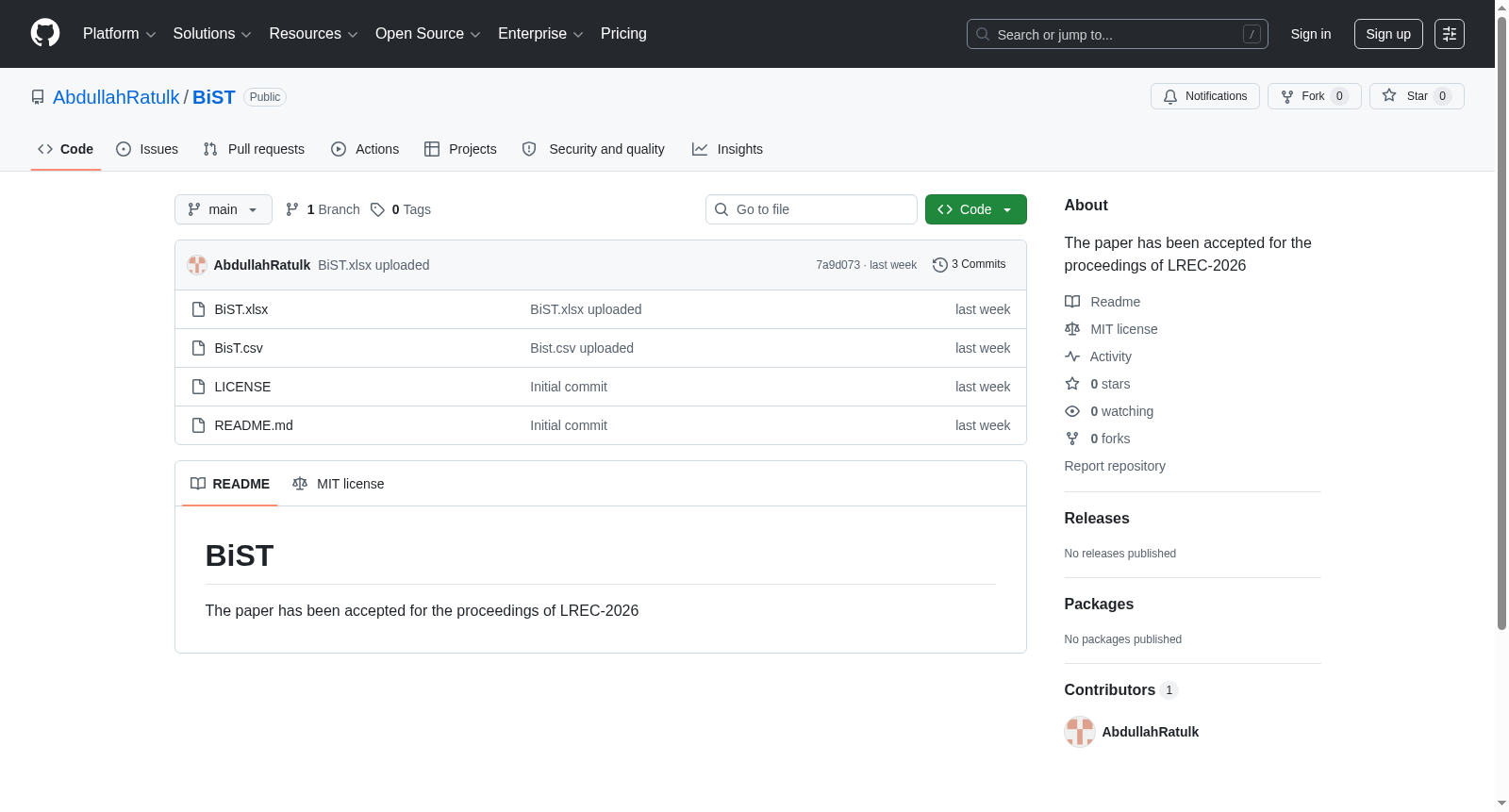Open the Releases heading link
Screen dimensions: 1509x812
tap(1097, 518)
